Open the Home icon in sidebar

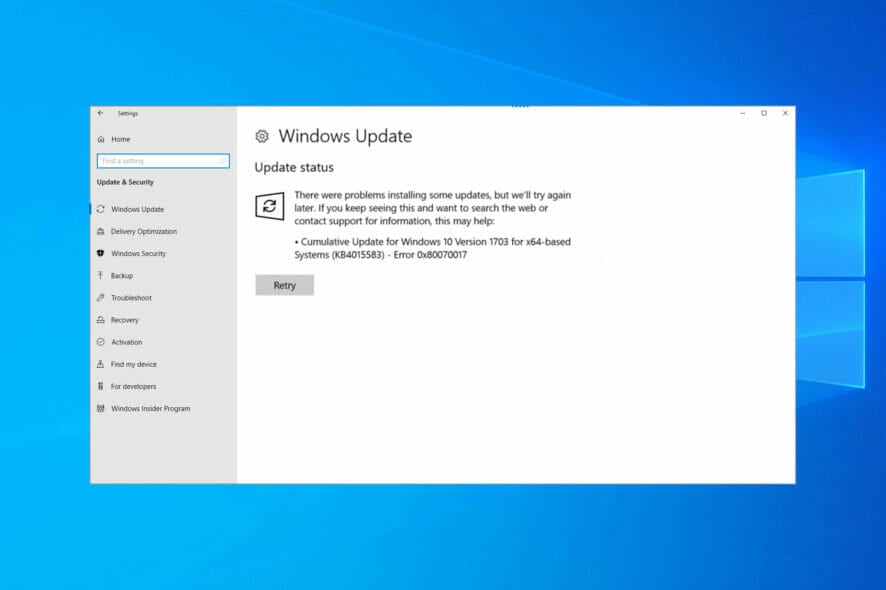[101, 139]
